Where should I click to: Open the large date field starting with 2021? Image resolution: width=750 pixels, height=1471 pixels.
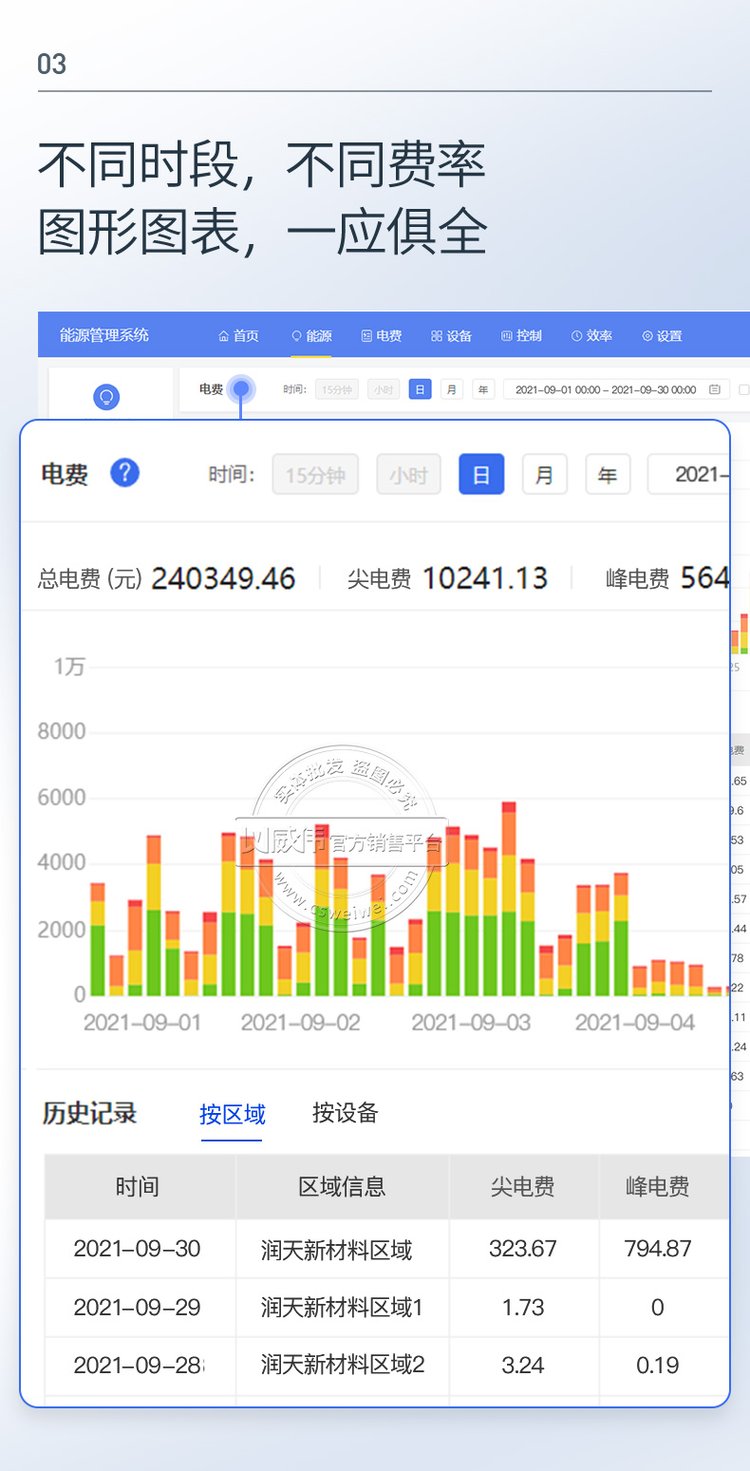click(x=690, y=475)
